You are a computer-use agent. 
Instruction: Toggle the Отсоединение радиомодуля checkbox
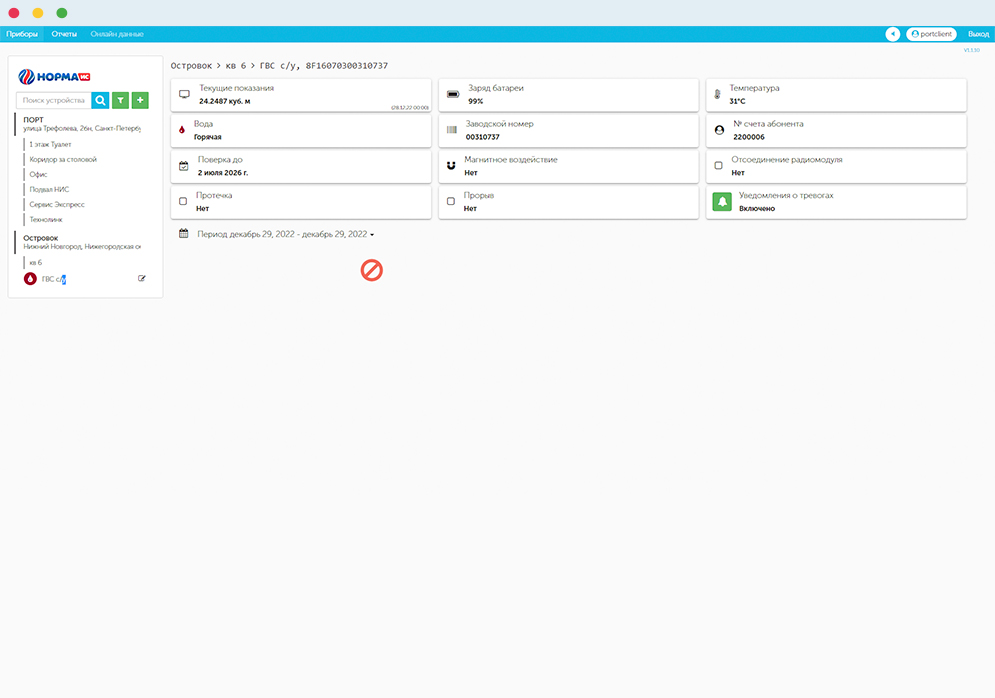pos(718,166)
